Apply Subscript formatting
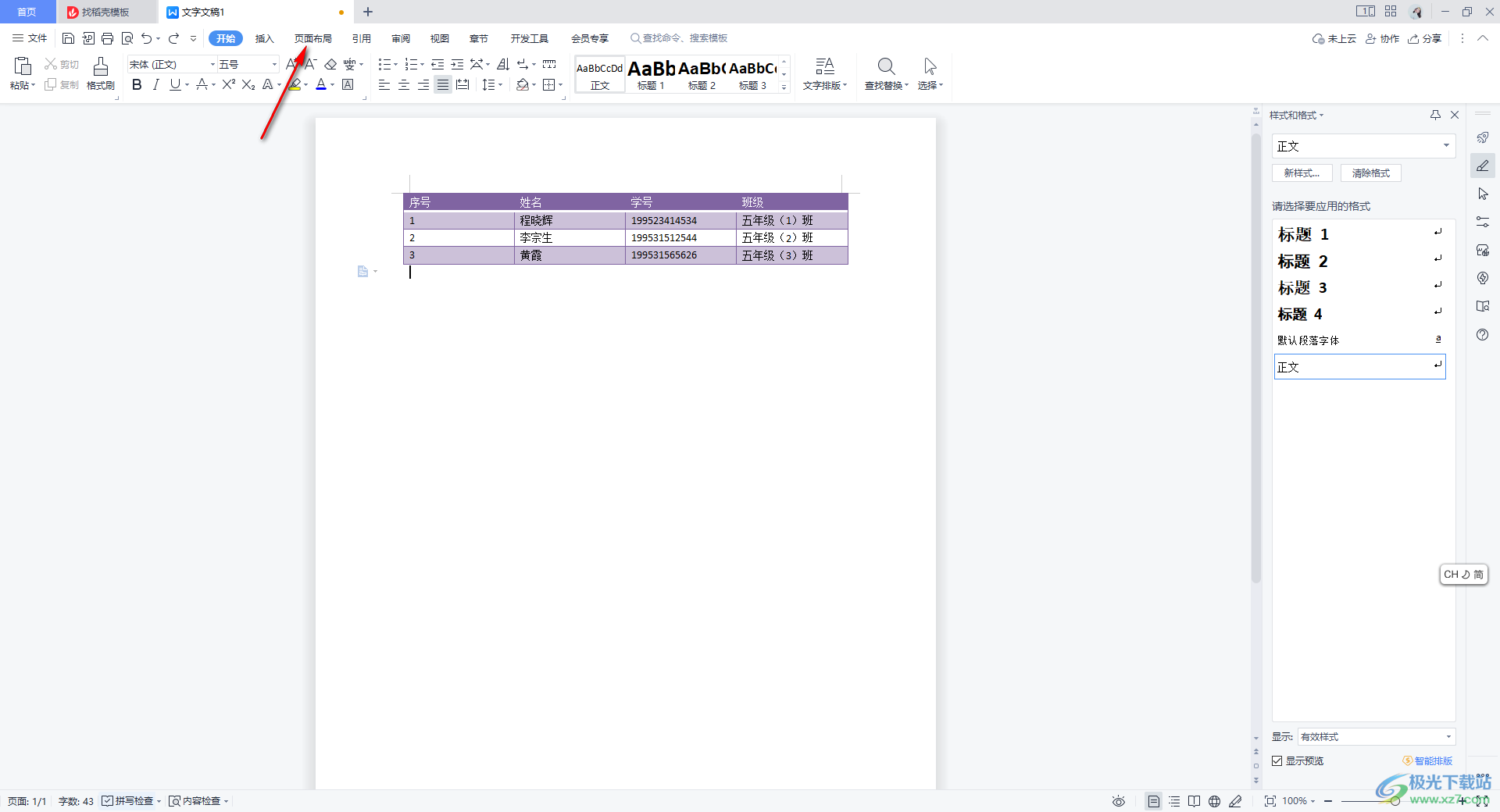Screen dimensions: 1500x812 click(248, 84)
